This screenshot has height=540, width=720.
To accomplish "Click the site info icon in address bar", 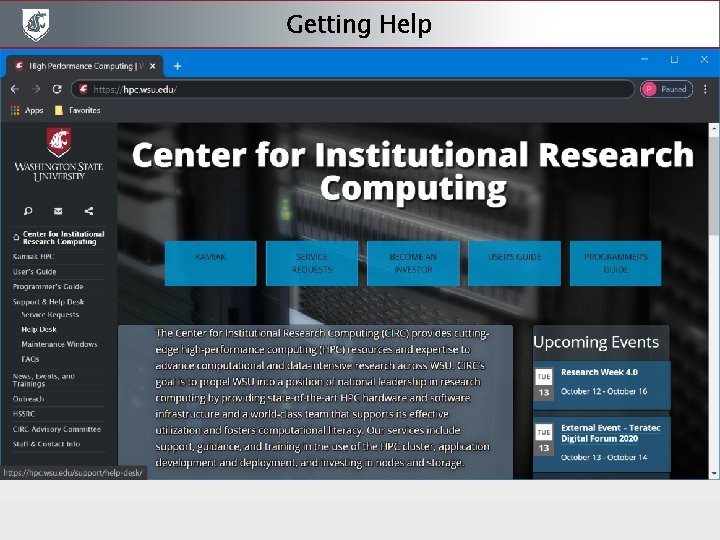I will point(83,89).
